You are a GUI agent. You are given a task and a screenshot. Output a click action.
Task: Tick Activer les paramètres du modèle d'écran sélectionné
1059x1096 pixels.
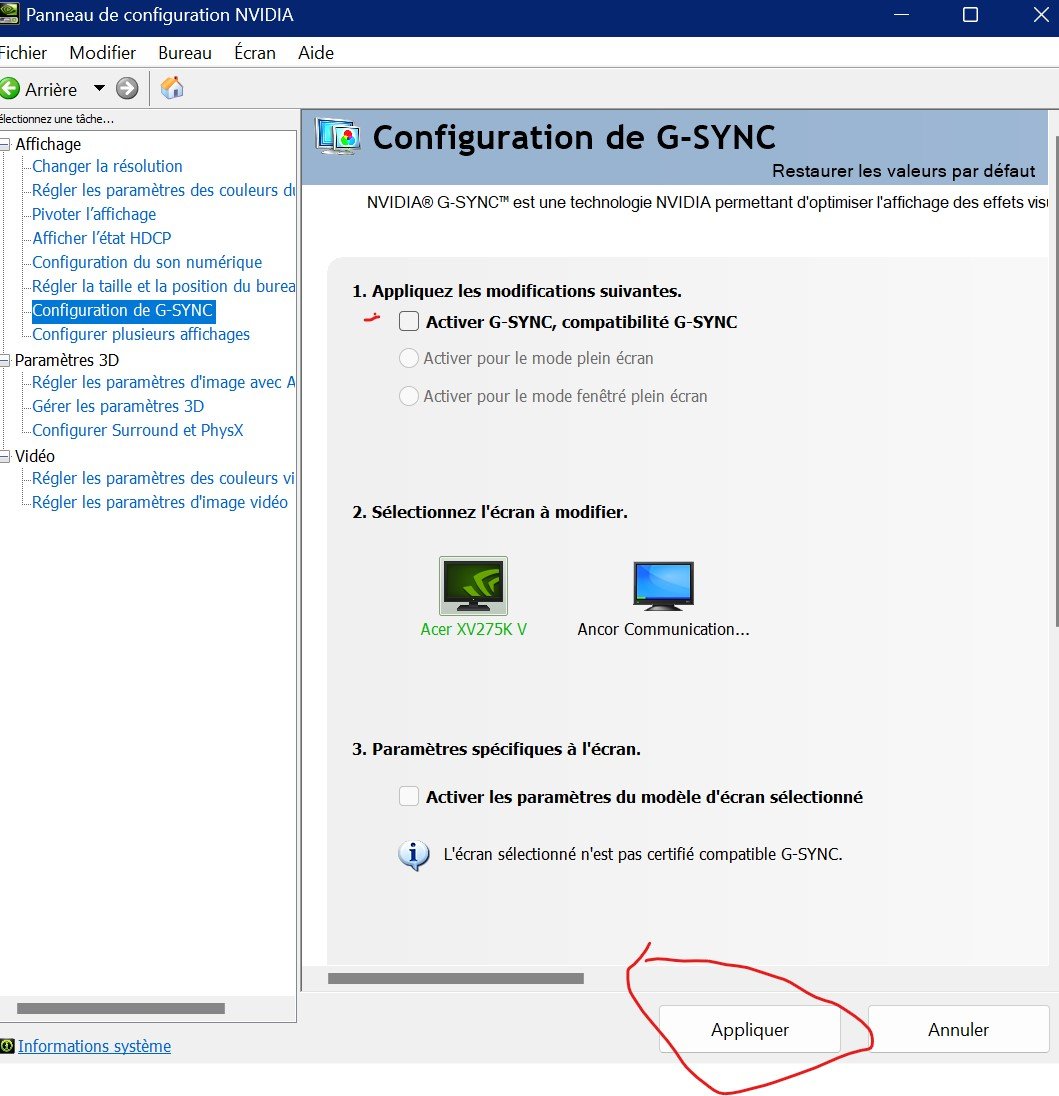pyautogui.click(x=409, y=796)
